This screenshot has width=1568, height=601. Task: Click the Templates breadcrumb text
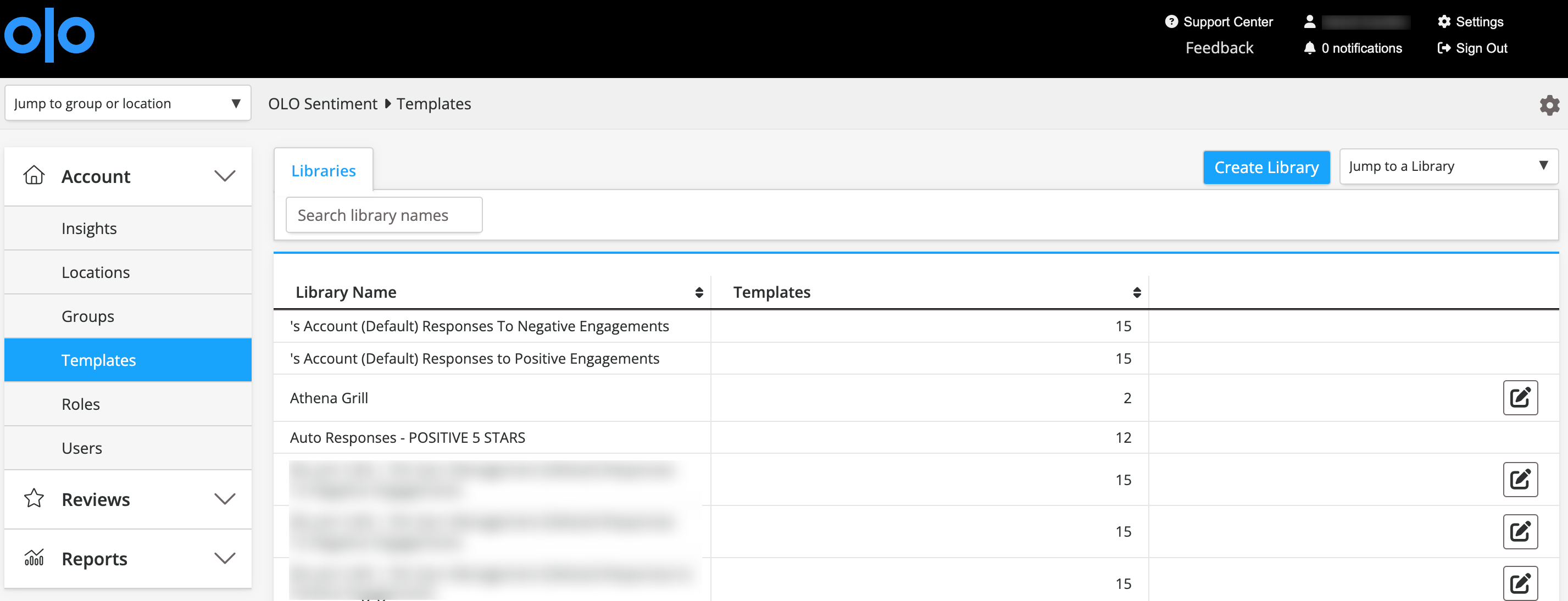tap(433, 103)
